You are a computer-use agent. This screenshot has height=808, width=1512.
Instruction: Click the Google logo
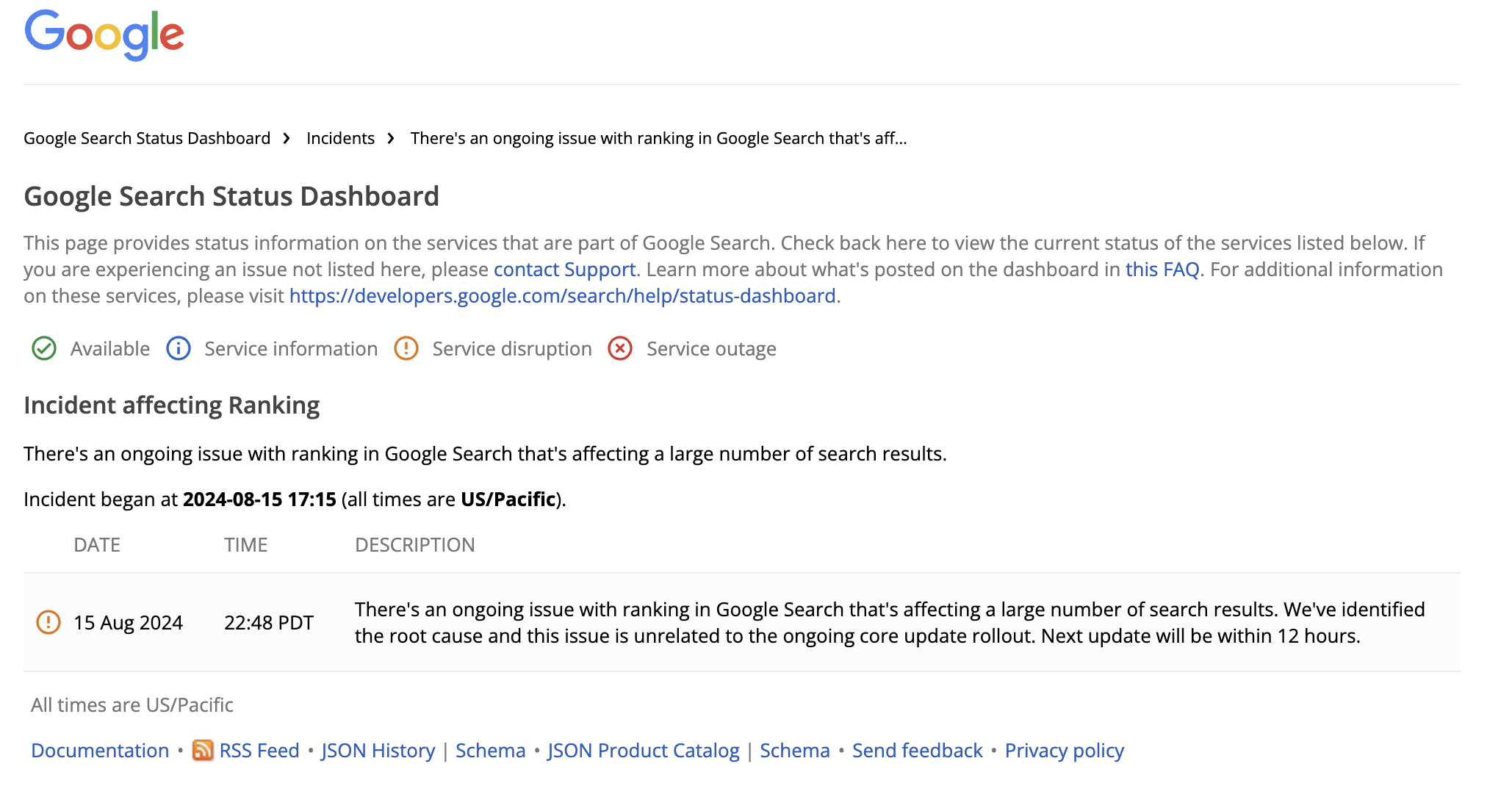coord(104,34)
